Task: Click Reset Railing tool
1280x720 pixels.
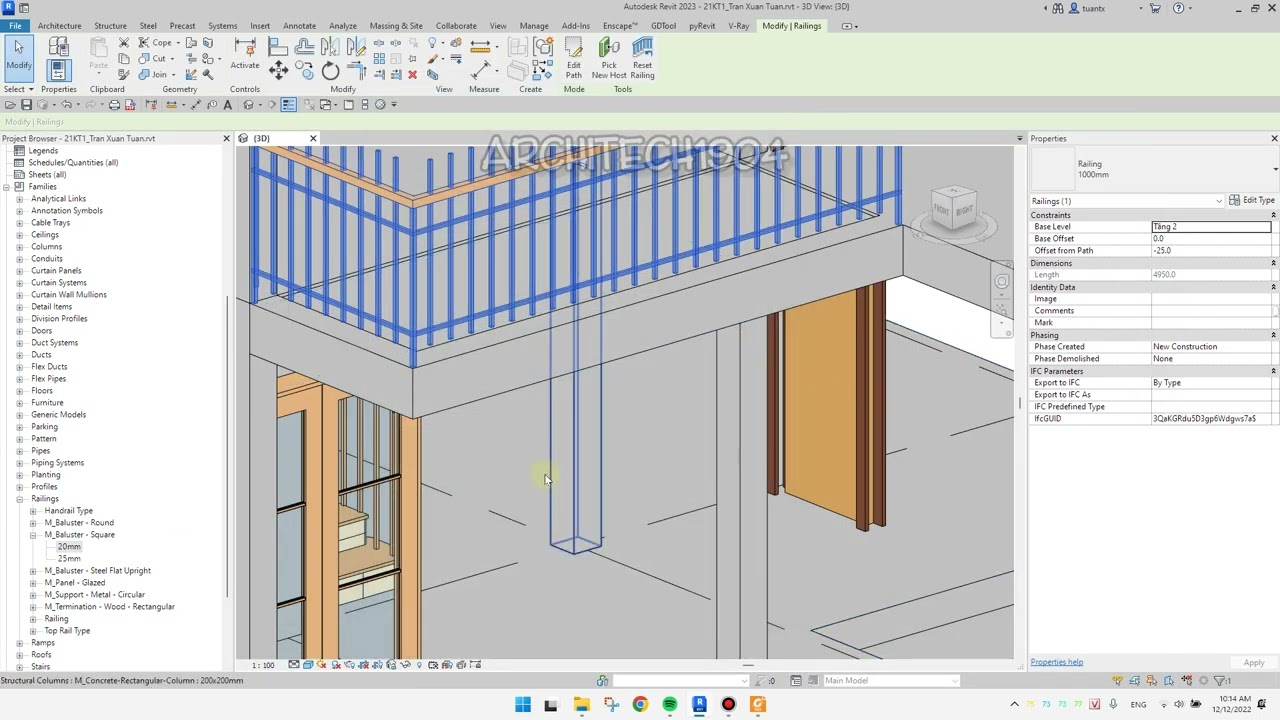Action: click(643, 58)
